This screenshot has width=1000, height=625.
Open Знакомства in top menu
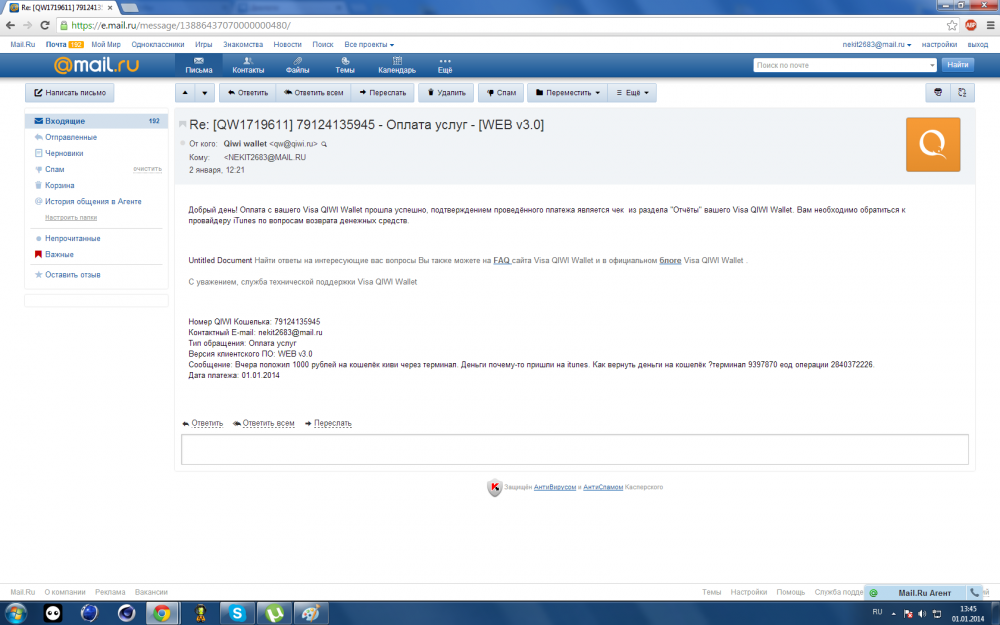point(243,45)
